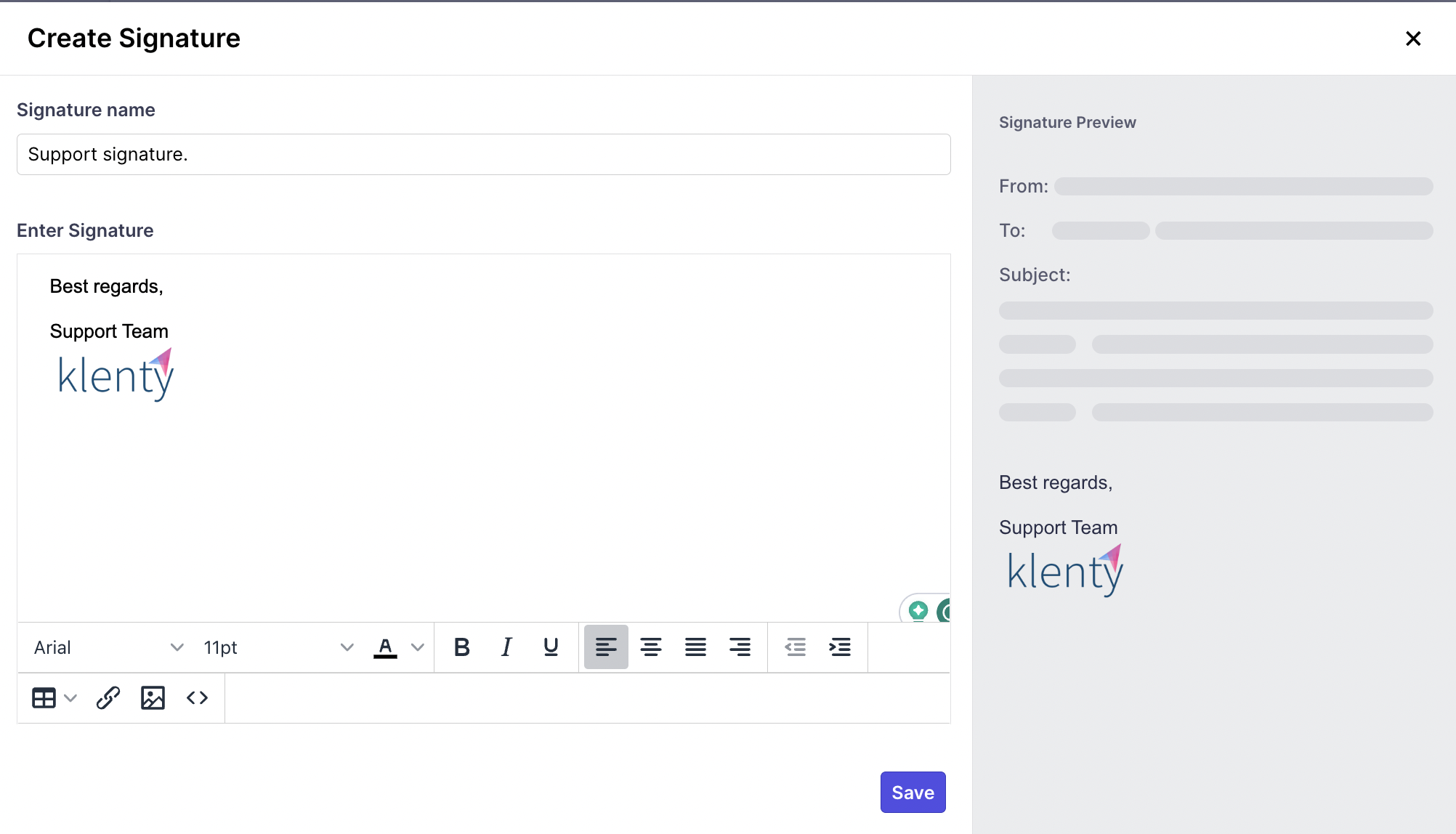The height and width of the screenshot is (834, 1456).
Task: Close the Create Signature dialog
Action: pyautogui.click(x=1412, y=39)
